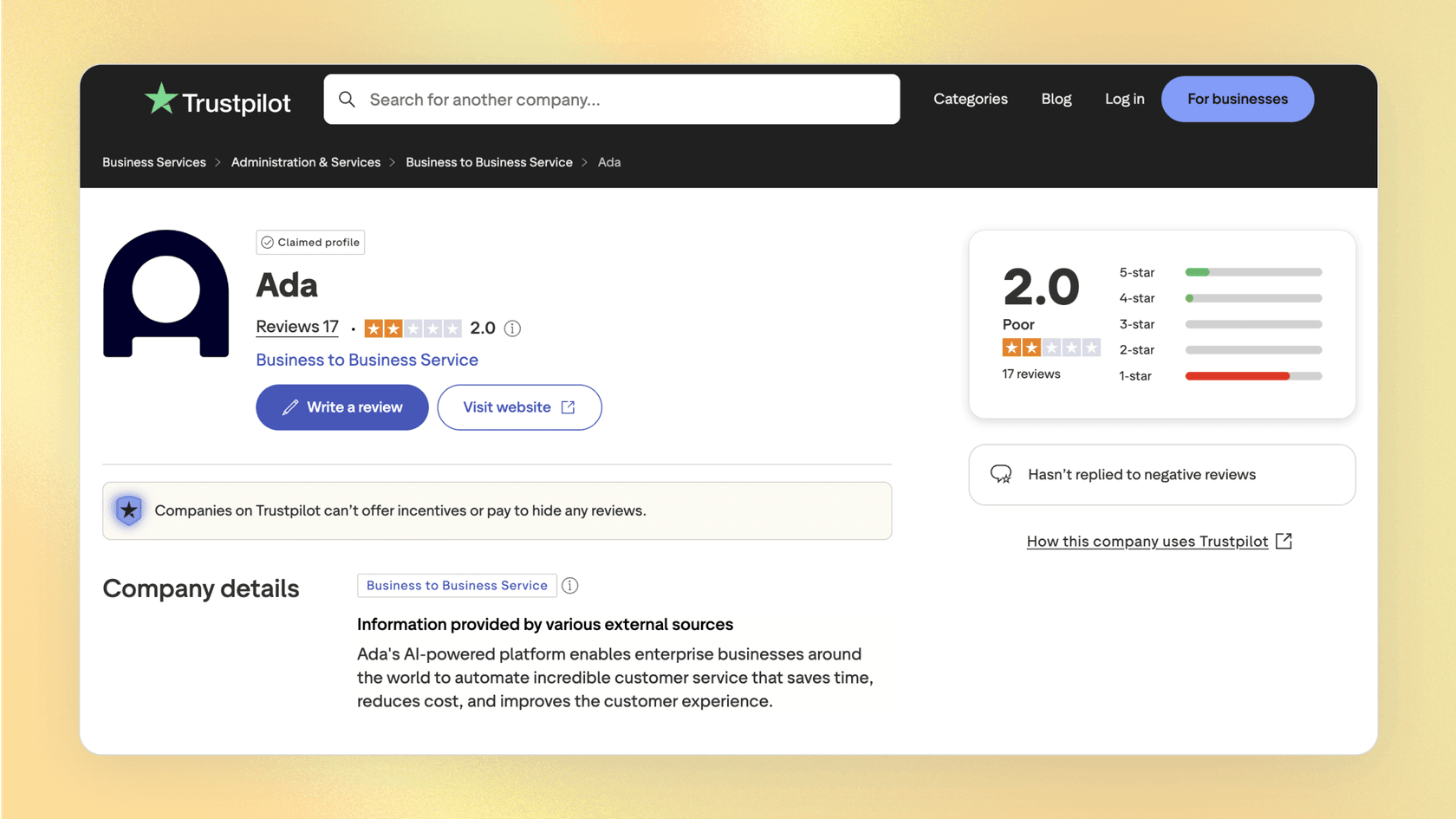Click the external link icon after Trustpilot usage link
This screenshot has height=819, width=1456.
point(1284,541)
